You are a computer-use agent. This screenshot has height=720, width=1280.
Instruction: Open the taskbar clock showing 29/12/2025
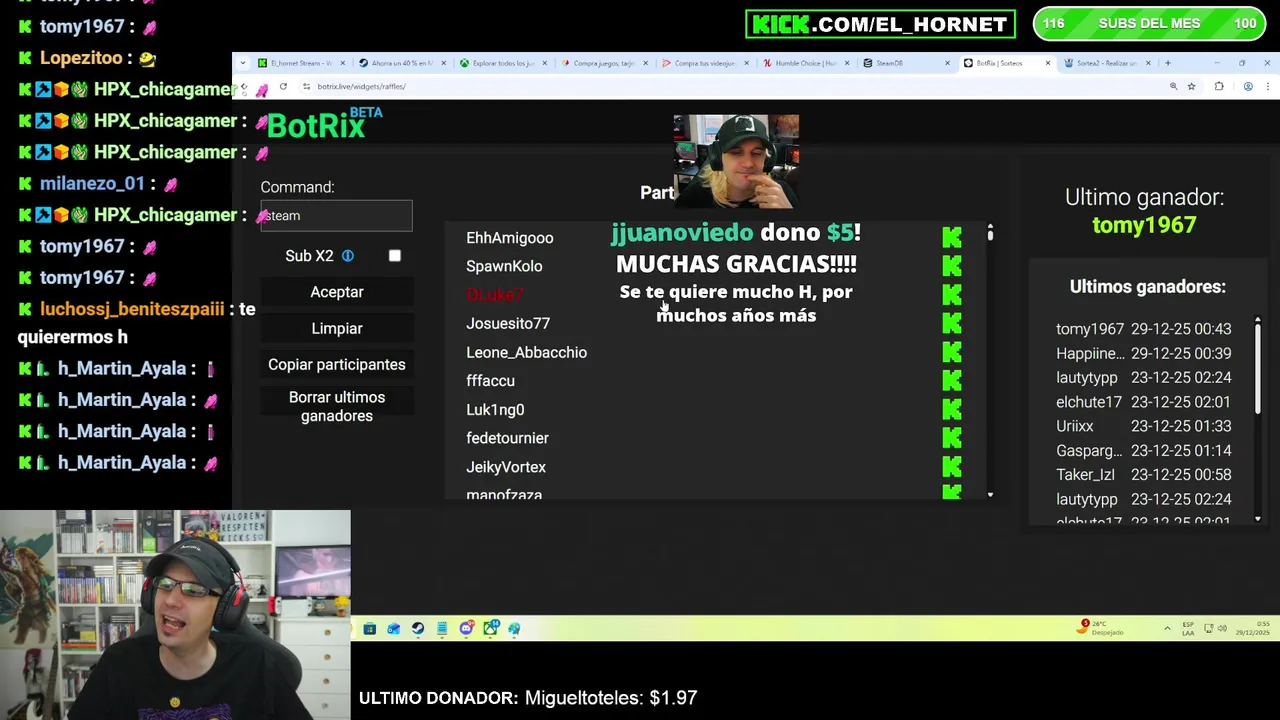tap(1252, 628)
